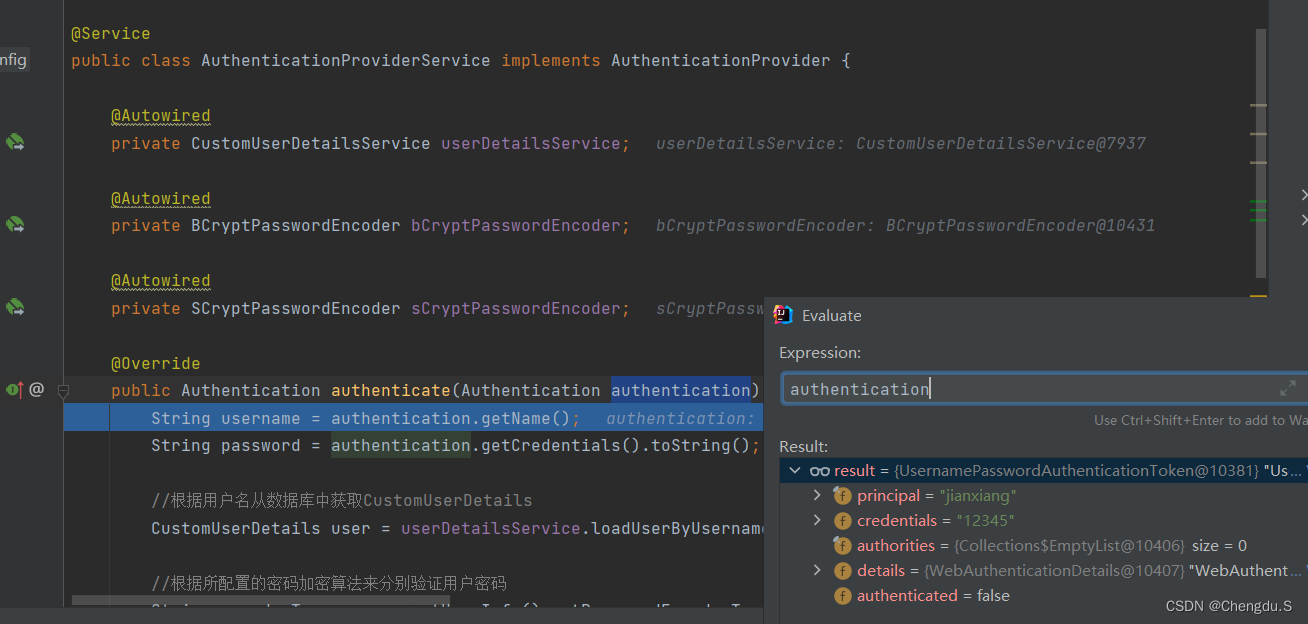
Task: Expand the principal node
Action: coord(817,495)
